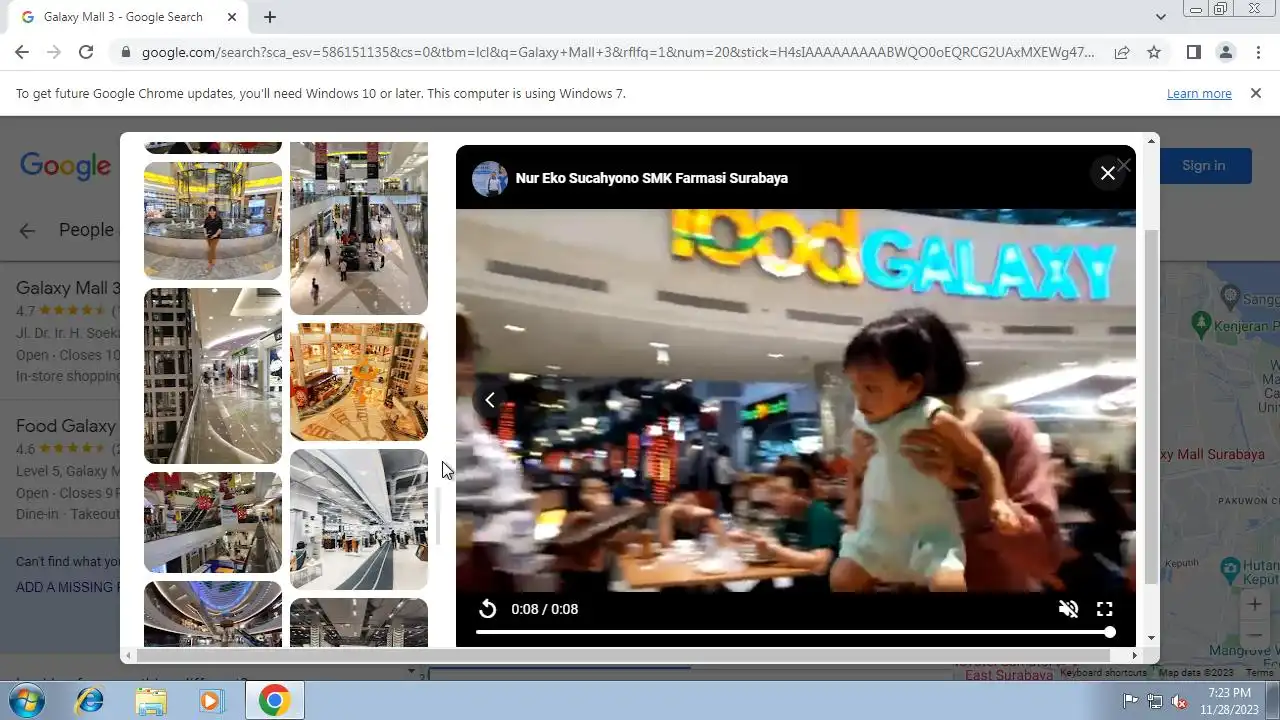Image resolution: width=1280 pixels, height=720 pixels.
Task: Open the orange decorated atrium thumbnail
Action: pyautogui.click(x=359, y=382)
